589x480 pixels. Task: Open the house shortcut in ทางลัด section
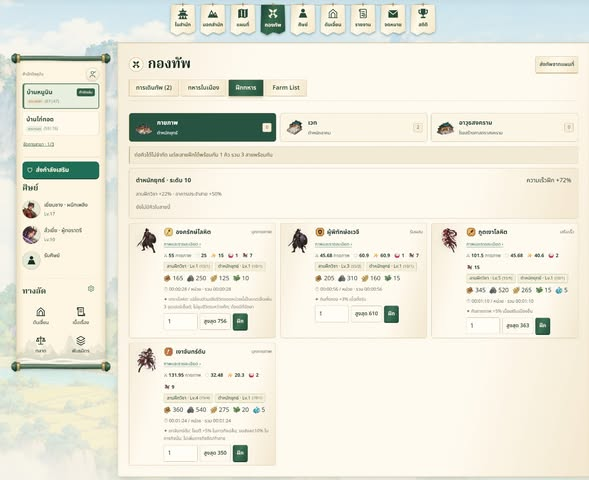click(x=41, y=315)
